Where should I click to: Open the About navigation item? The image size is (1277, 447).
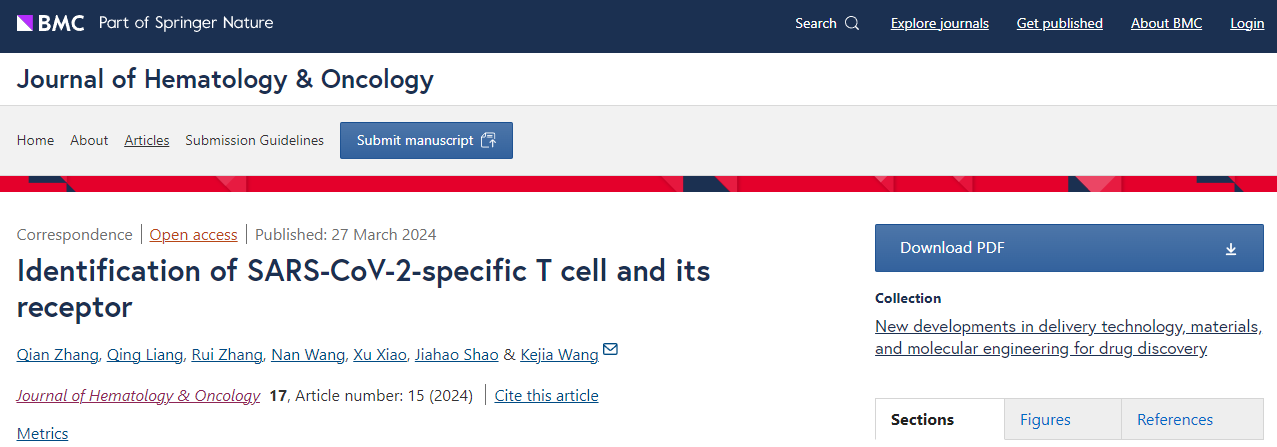(x=89, y=140)
